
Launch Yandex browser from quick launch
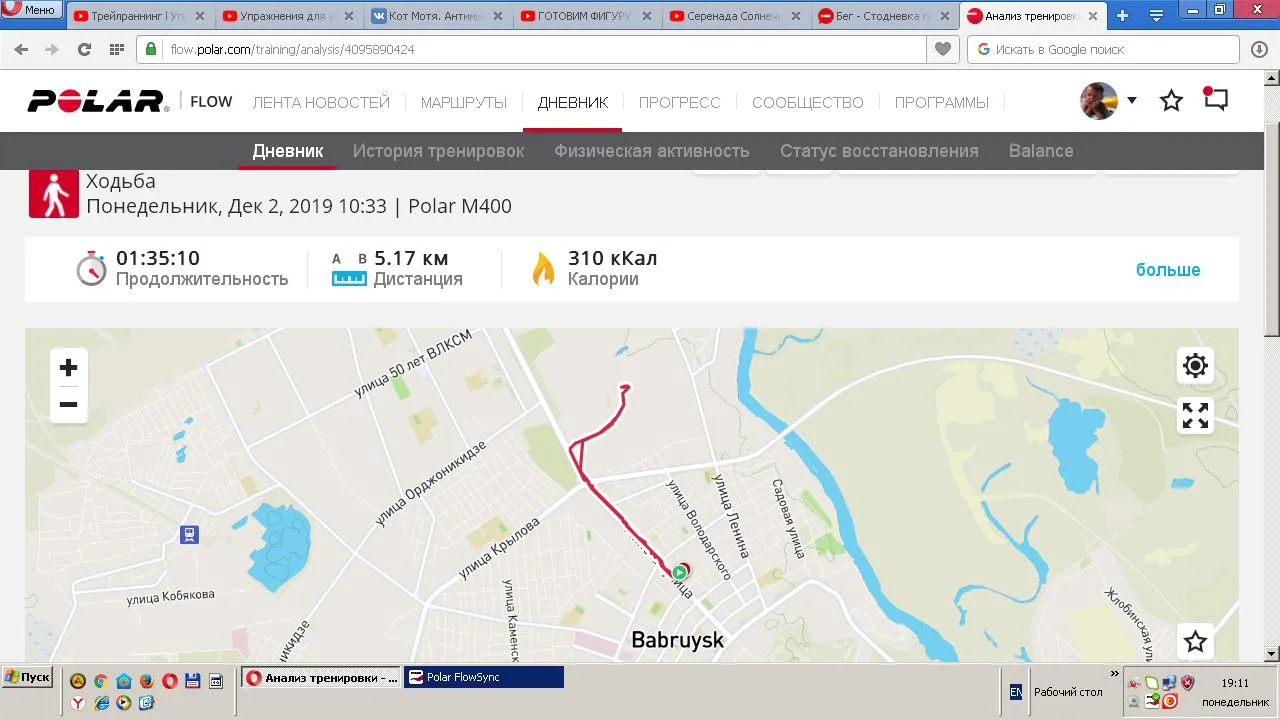78,703
